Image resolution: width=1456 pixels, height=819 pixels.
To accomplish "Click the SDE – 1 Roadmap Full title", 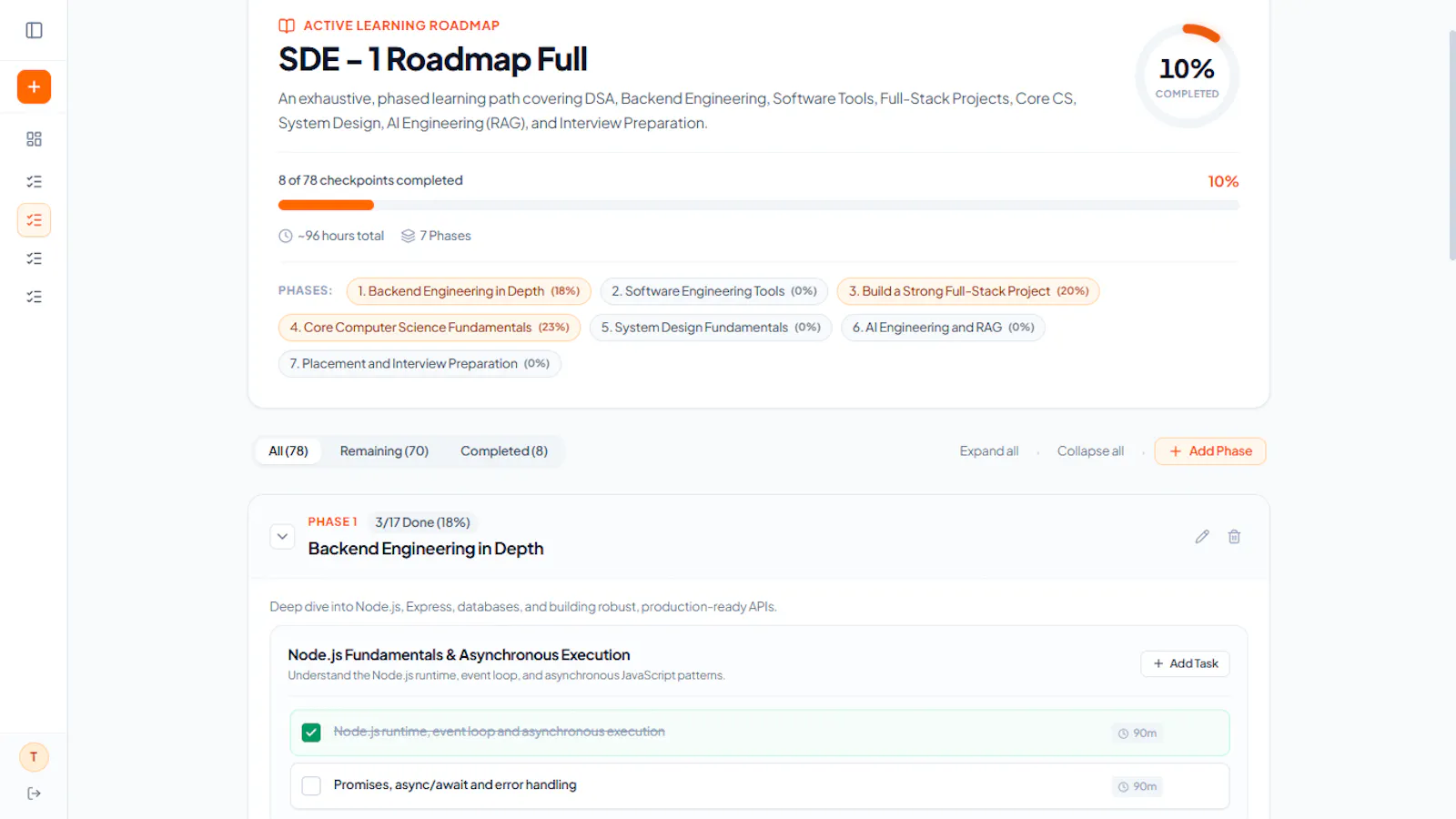I will 433,60.
